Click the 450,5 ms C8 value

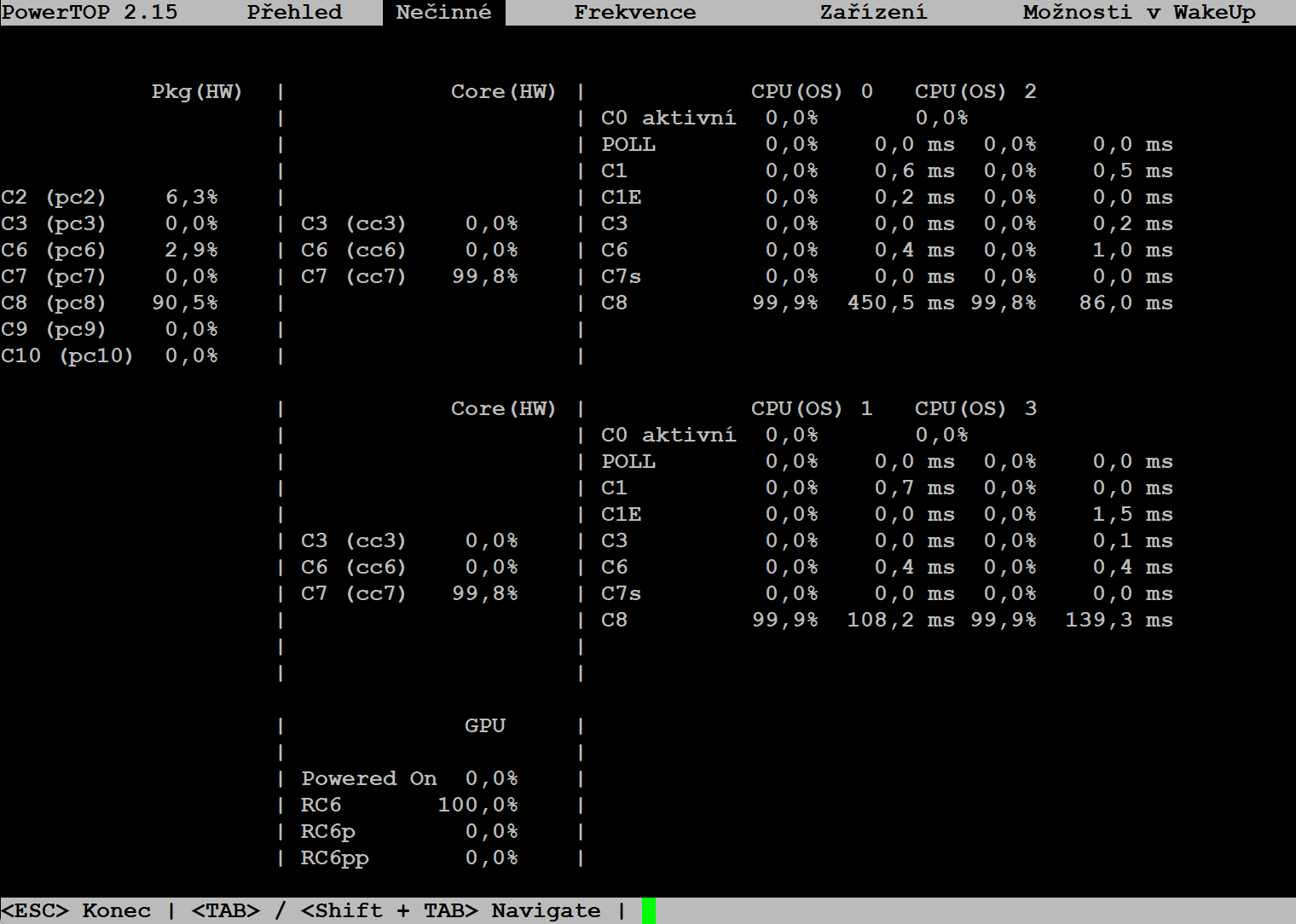(x=900, y=303)
